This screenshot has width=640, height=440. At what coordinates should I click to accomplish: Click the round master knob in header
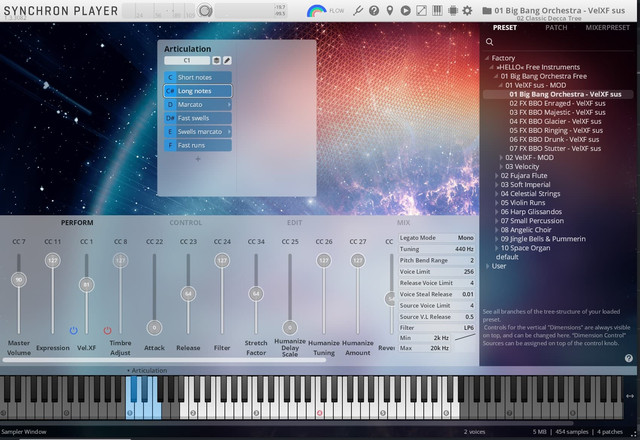click(x=205, y=11)
